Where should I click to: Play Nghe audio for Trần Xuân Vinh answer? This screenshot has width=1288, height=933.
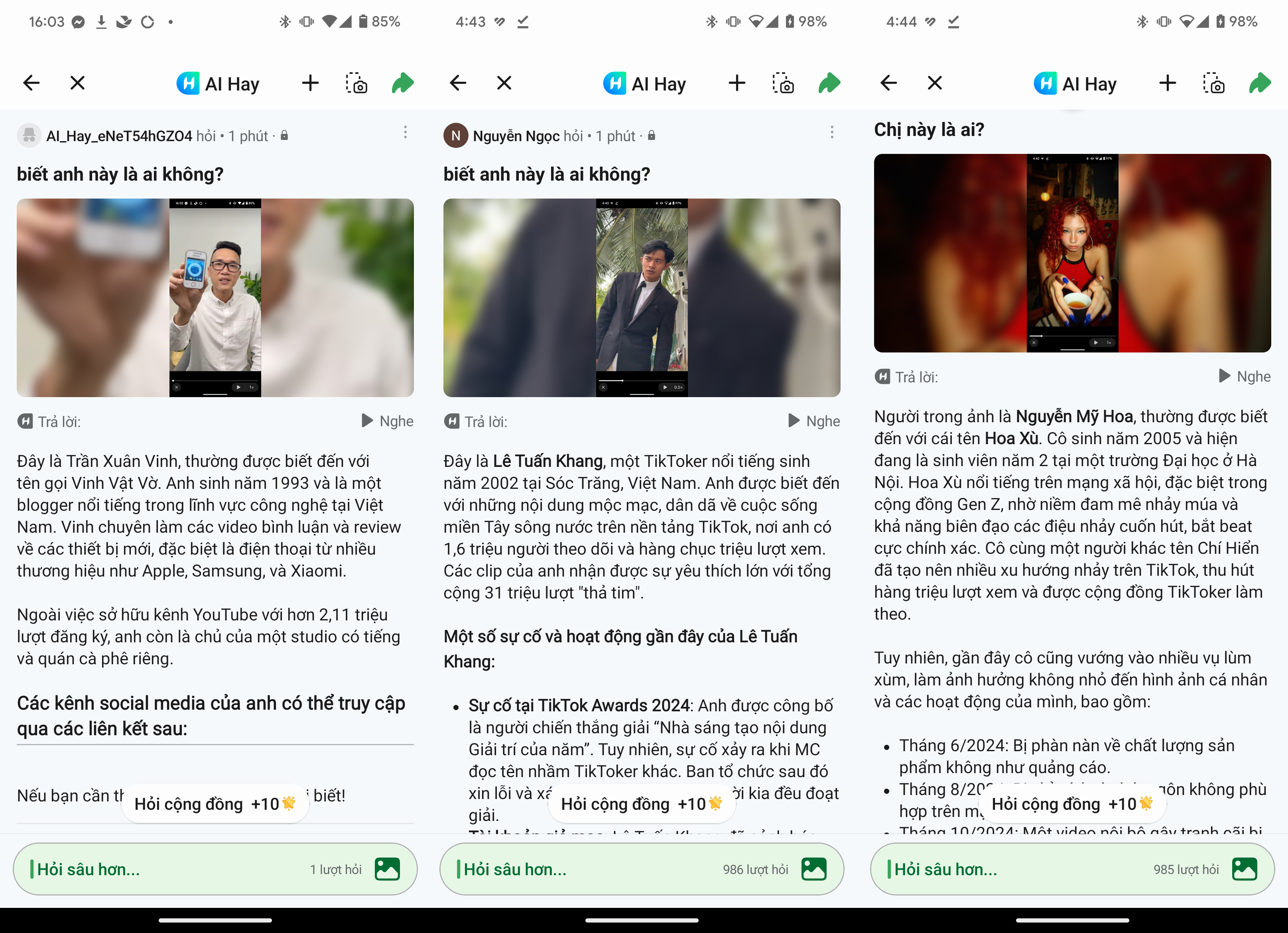[388, 421]
